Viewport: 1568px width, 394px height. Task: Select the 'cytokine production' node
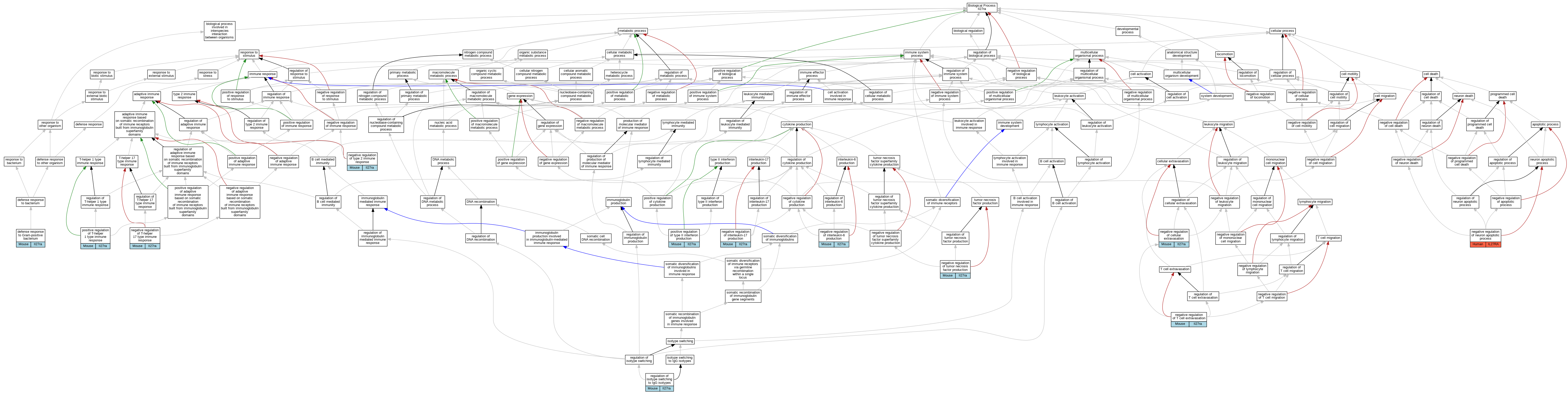(x=797, y=124)
